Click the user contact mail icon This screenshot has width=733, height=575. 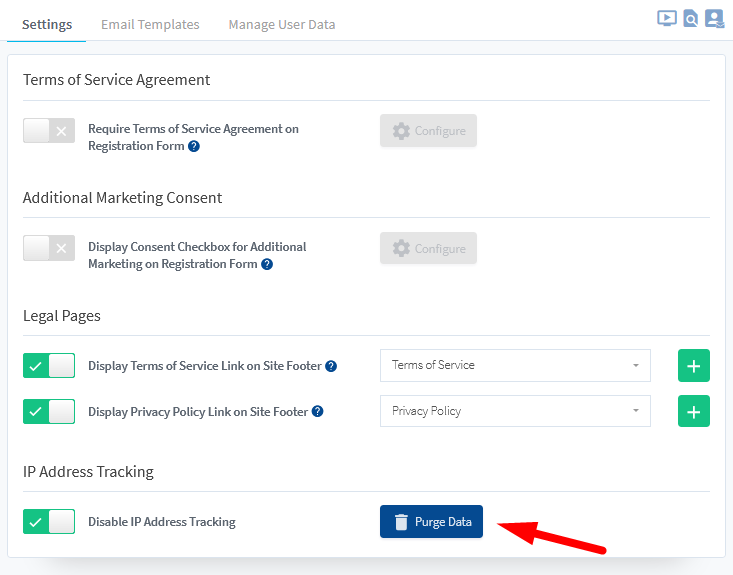click(x=714, y=18)
